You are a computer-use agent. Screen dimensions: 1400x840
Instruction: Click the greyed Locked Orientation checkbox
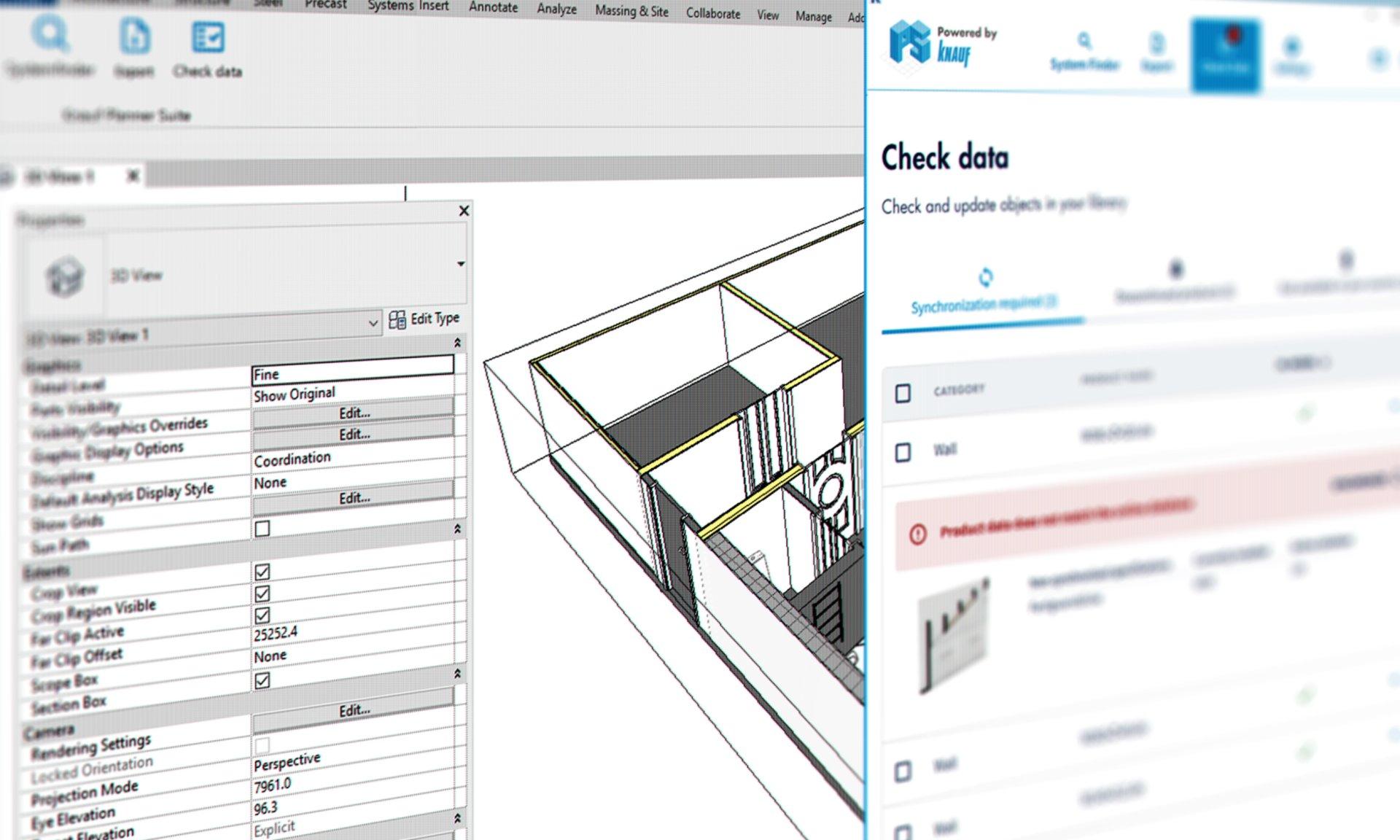coord(262,745)
